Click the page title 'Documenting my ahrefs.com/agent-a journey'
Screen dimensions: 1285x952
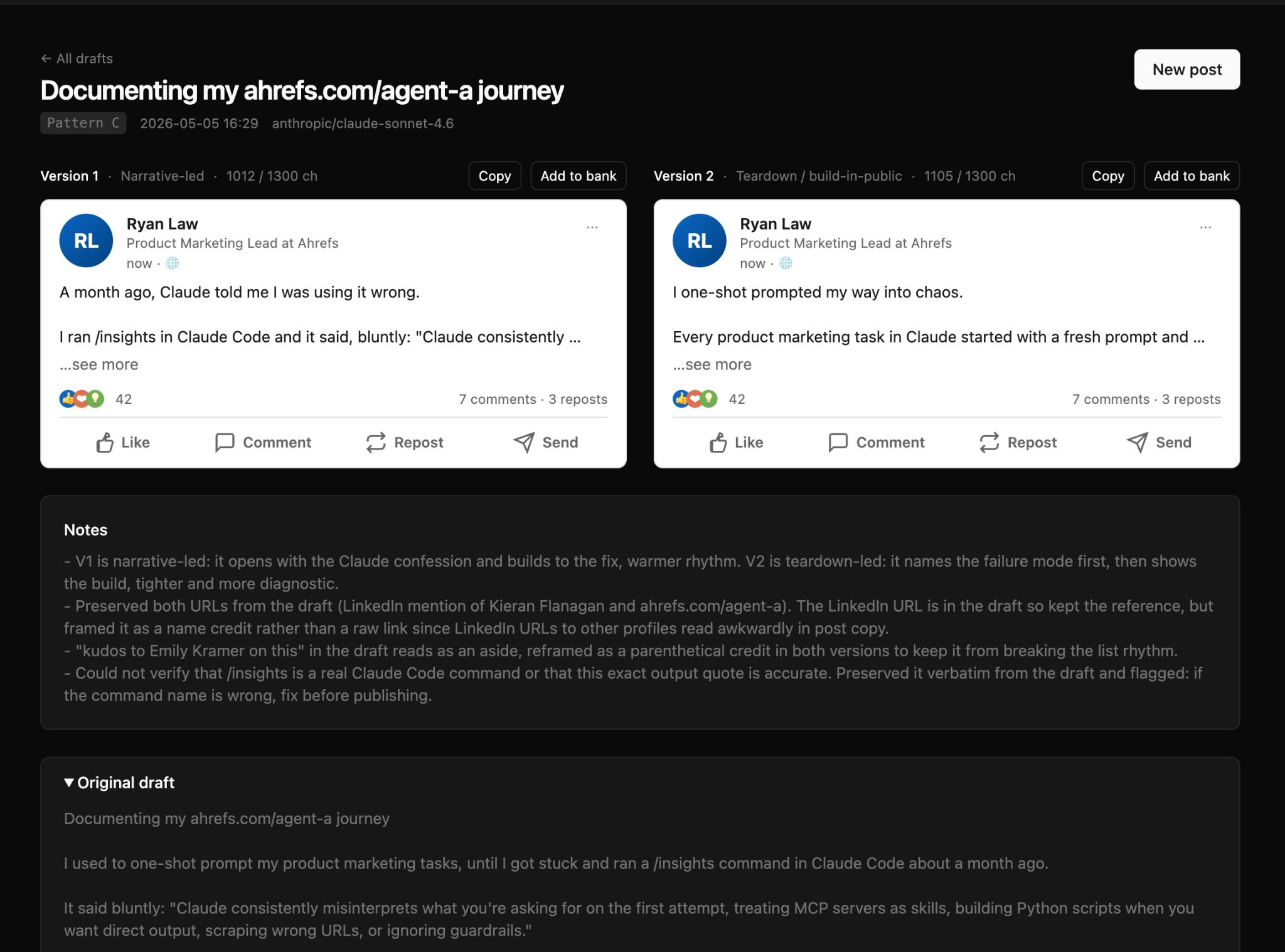coord(302,90)
